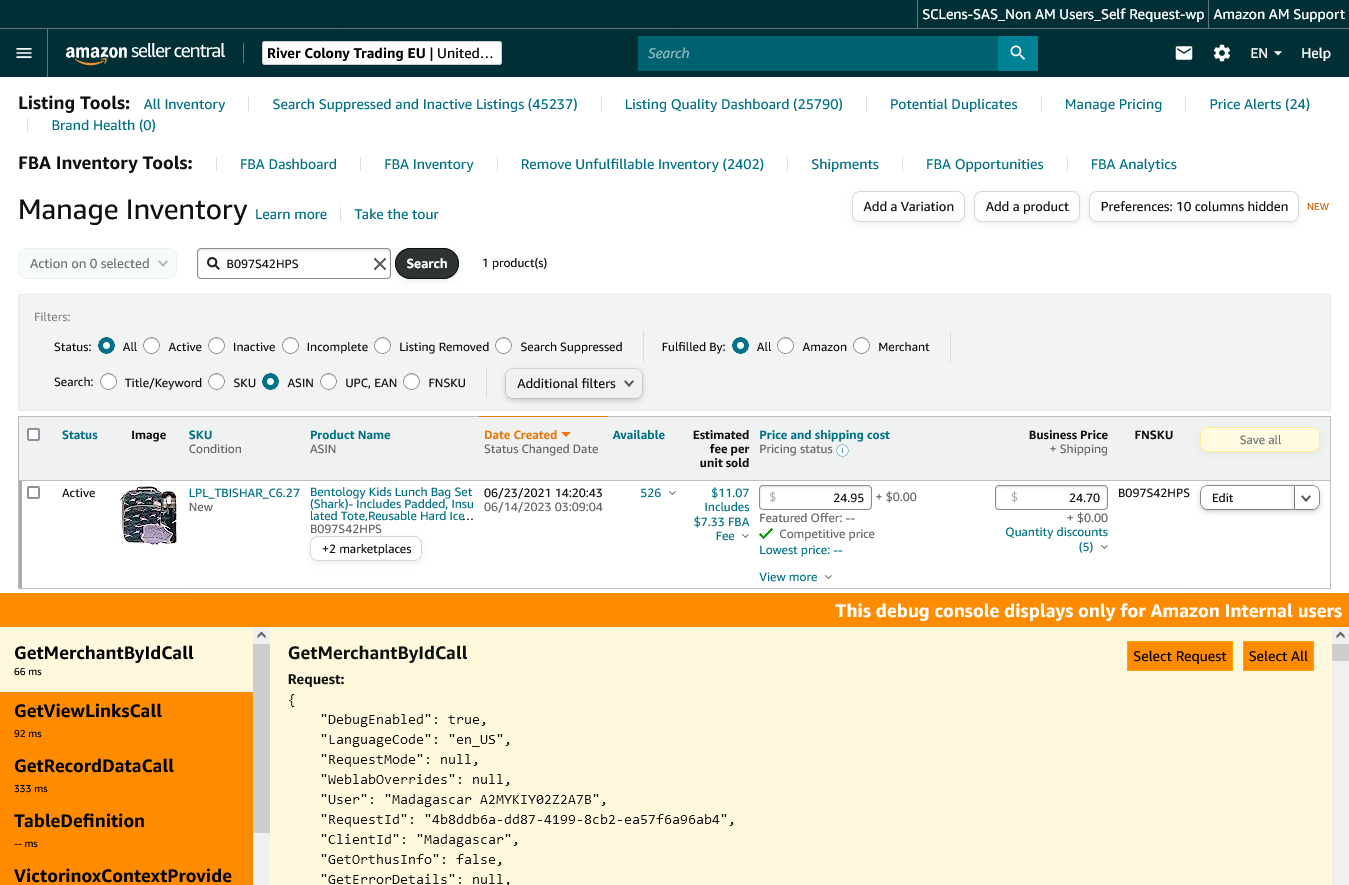Open All Inventory listing tool
Viewport: 1349px width, 885px height.
[x=184, y=104]
